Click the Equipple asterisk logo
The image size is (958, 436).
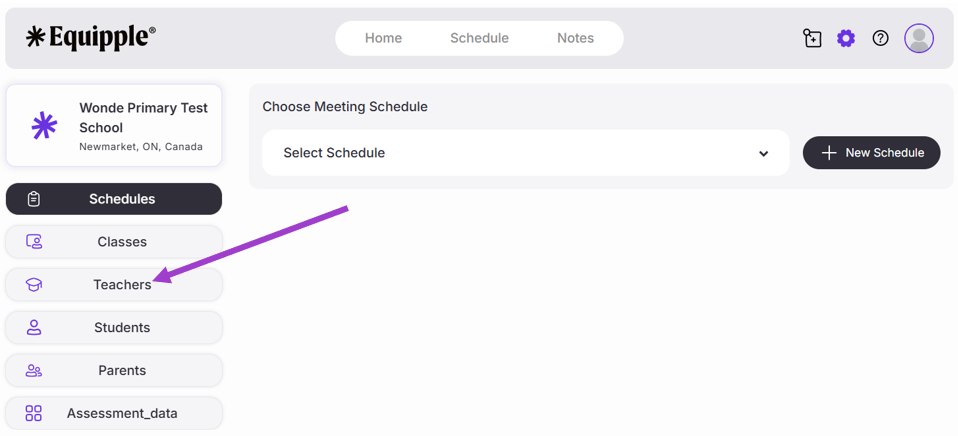[x=37, y=38]
